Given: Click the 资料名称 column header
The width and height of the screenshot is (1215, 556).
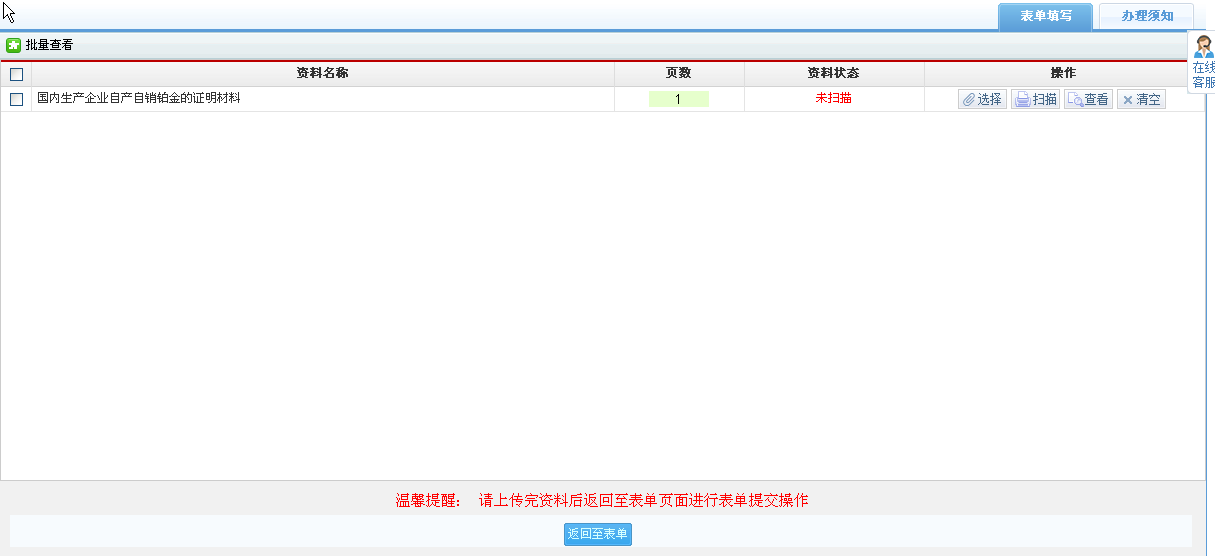Looking at the screenshot, I should tap(322, 73).
